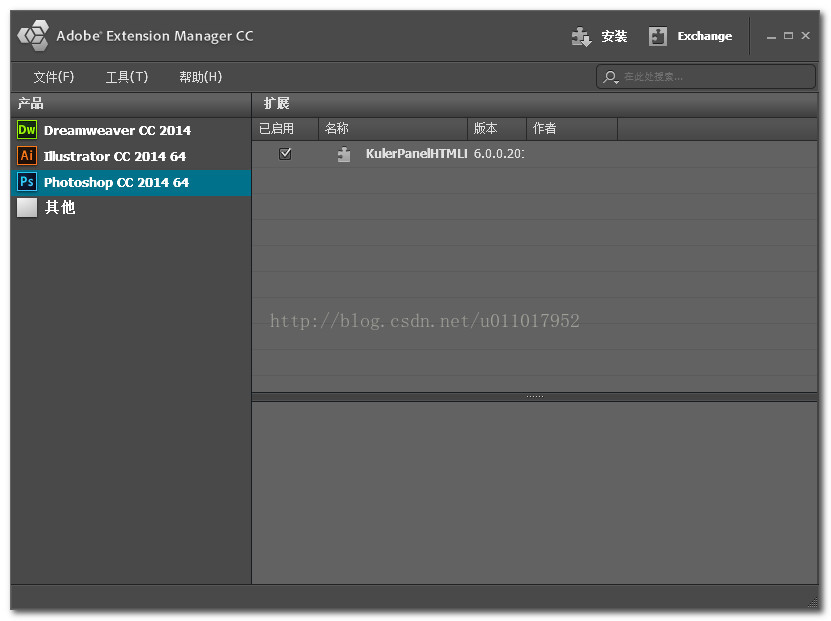The width and height of the screenshot is (831, 621).
Task: Sort by the 名称 column header
Action: click(393, 129)
